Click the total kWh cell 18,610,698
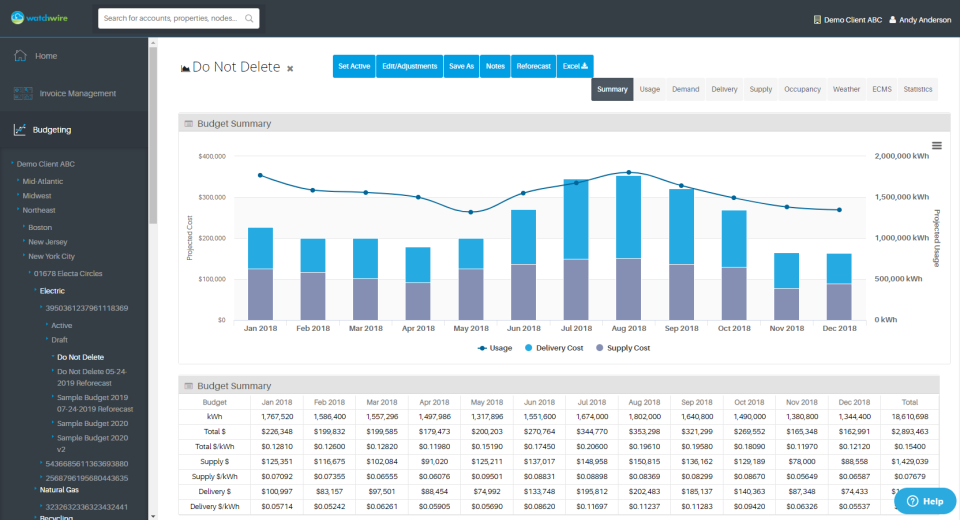 pyautogui.click(x=910, y=416)
